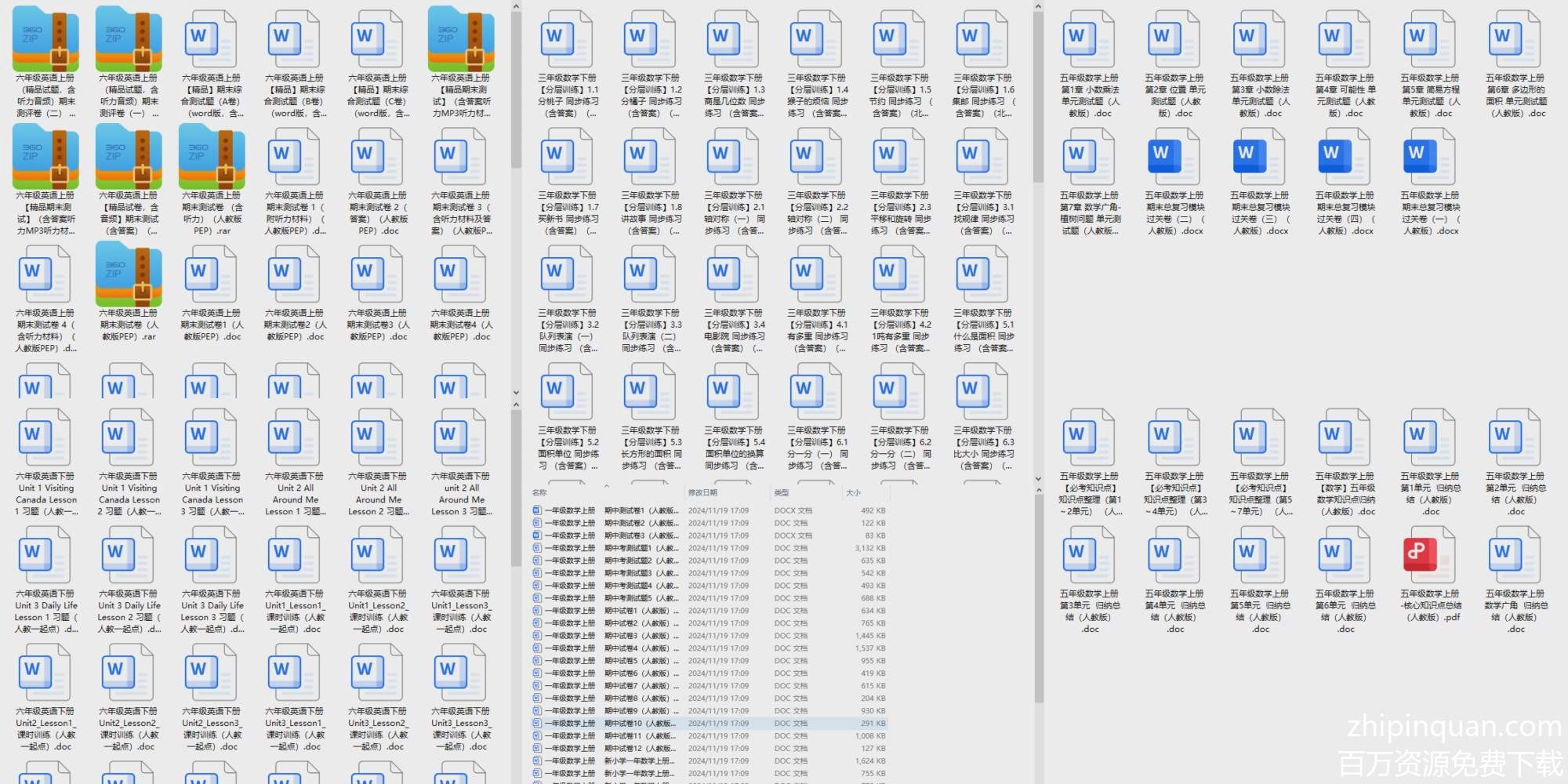Screen dimensions: 1568x784
Task: Click scroll-down arrow of 六年级英语上册 pane
Action: 516,393
